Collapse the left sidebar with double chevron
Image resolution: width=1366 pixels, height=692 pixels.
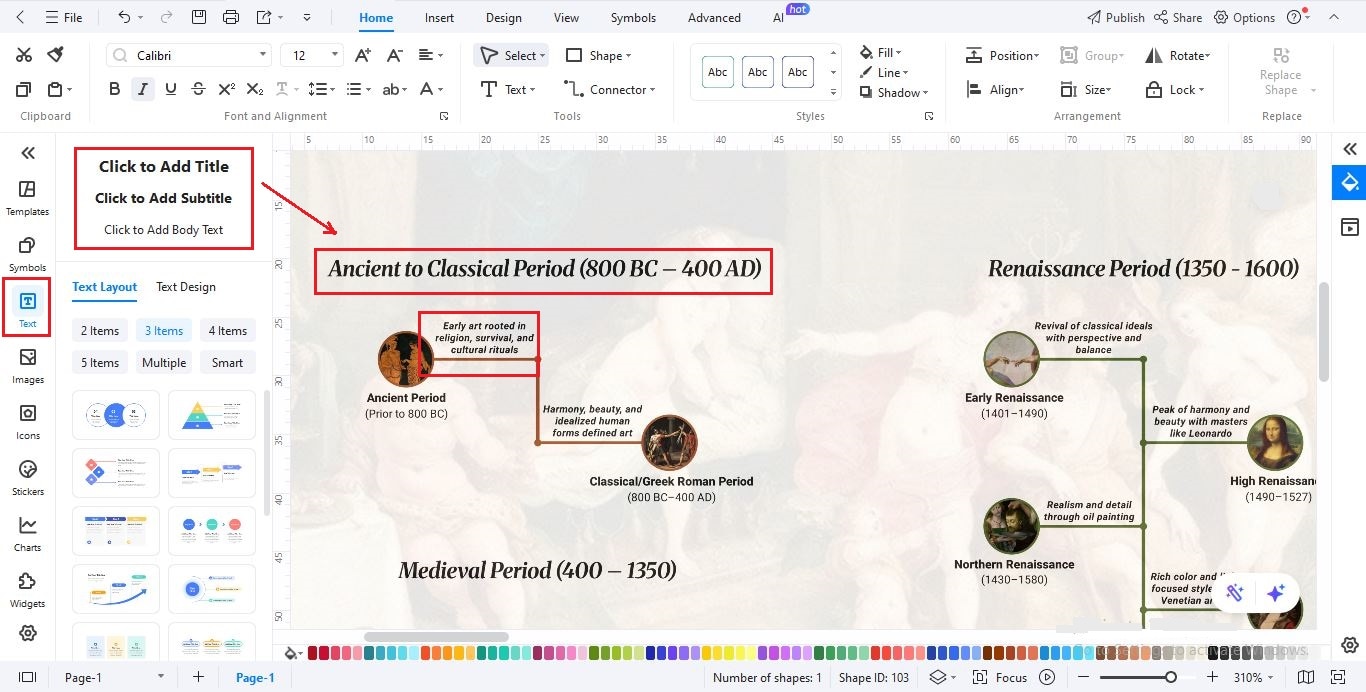click(28, 152)
